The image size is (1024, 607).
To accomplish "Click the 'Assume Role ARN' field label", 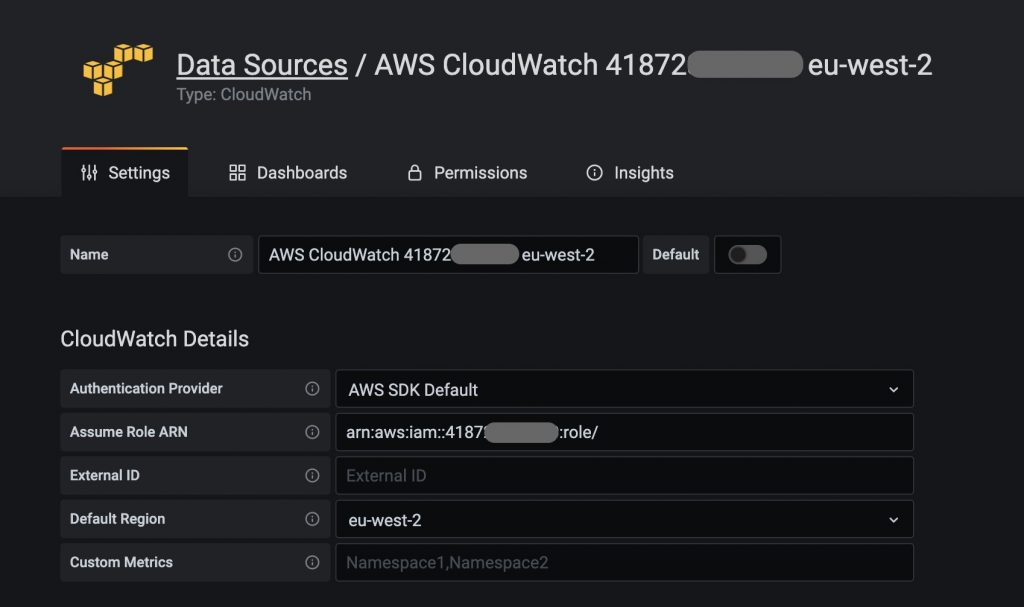I will [x=129, y=432].
